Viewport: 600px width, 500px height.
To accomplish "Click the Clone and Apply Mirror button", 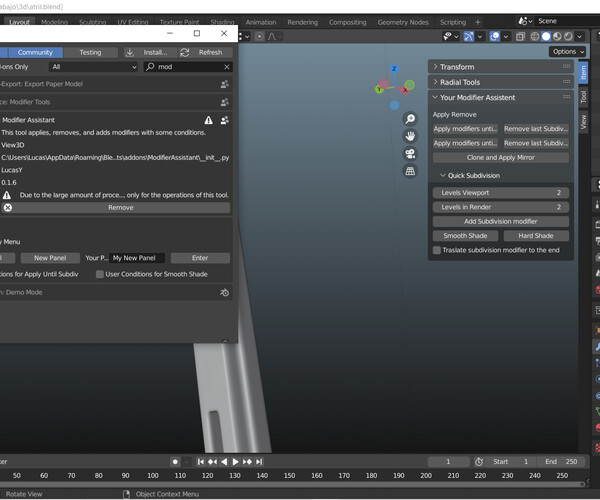I will [x=501, y=157].
